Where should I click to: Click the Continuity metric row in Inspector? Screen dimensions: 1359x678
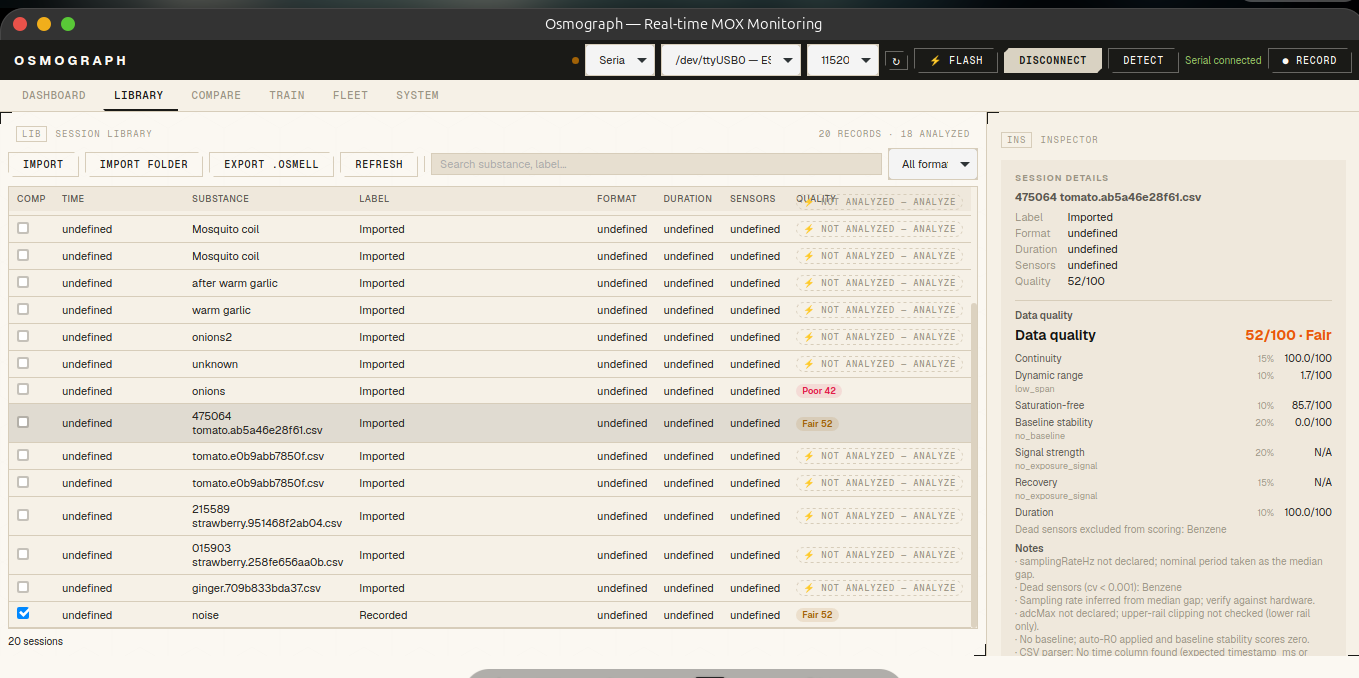point(1173,358)
